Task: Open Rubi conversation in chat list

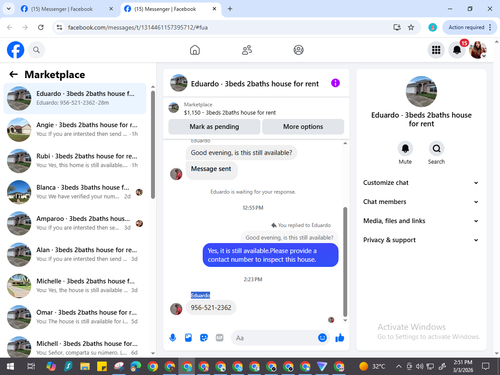Action: pyautogui.click(x=75, y=161)
